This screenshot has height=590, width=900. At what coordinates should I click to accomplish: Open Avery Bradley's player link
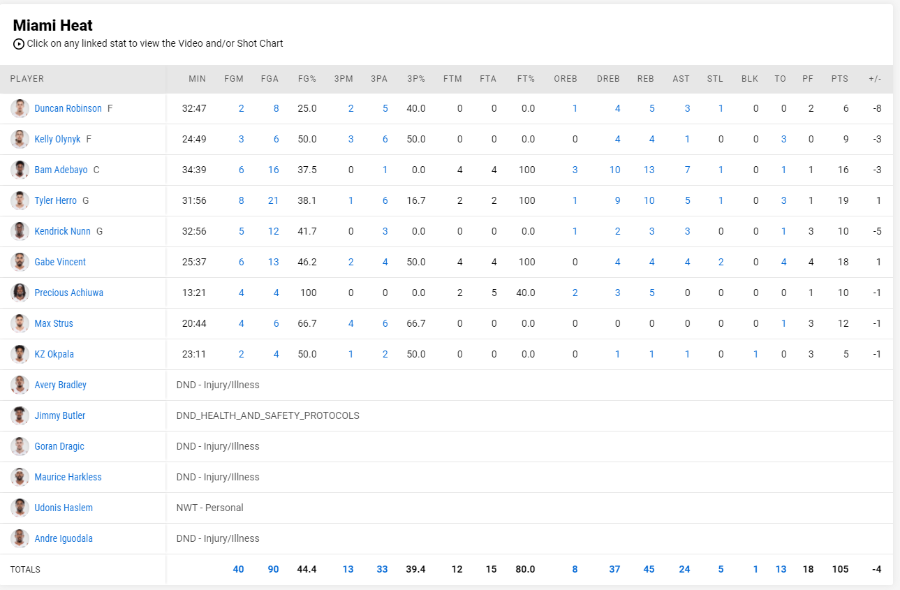pyautogui.click(x=60, y=385)
